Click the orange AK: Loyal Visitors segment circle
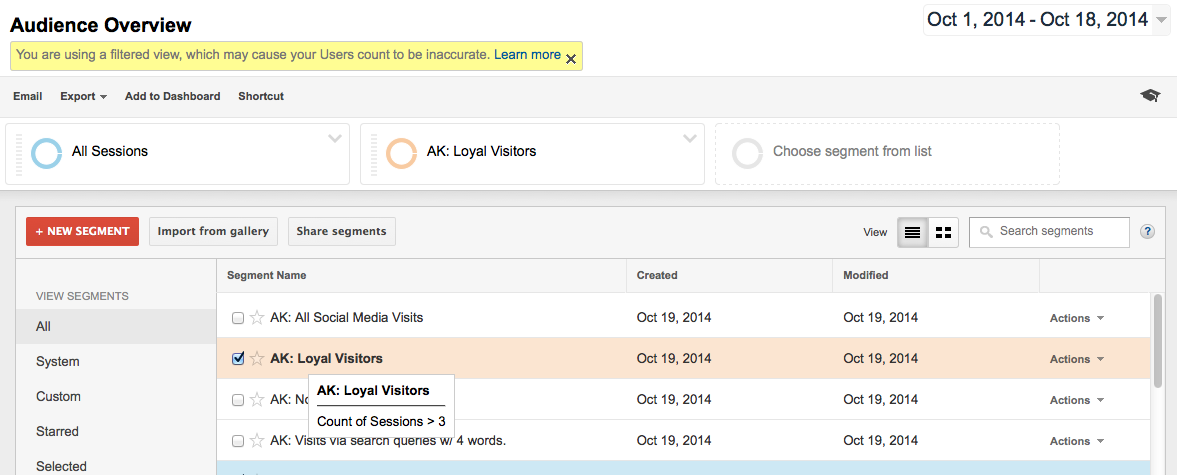 (401, 152)
